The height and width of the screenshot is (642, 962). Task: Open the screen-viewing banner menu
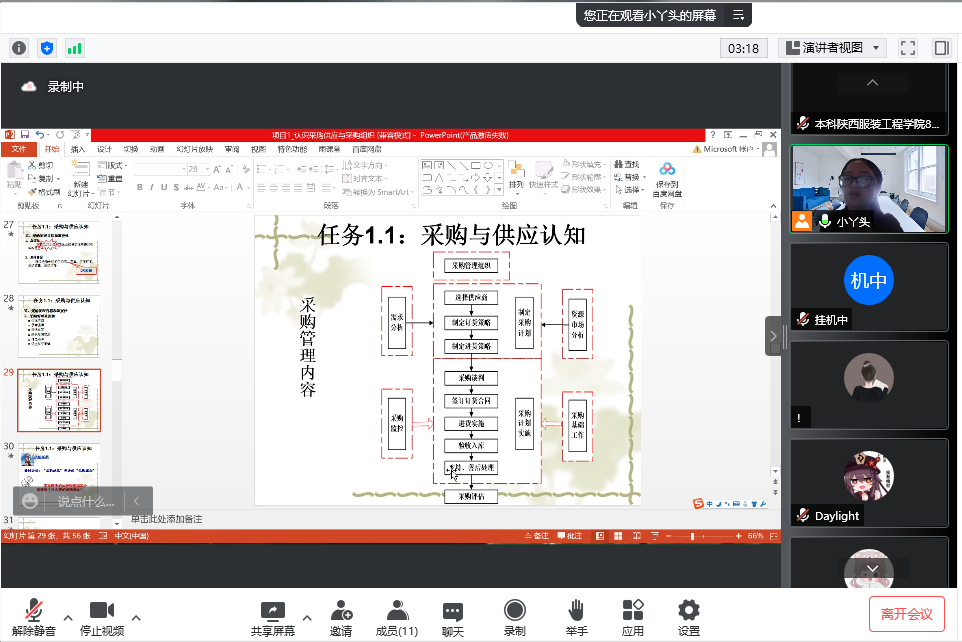(738, 15)
